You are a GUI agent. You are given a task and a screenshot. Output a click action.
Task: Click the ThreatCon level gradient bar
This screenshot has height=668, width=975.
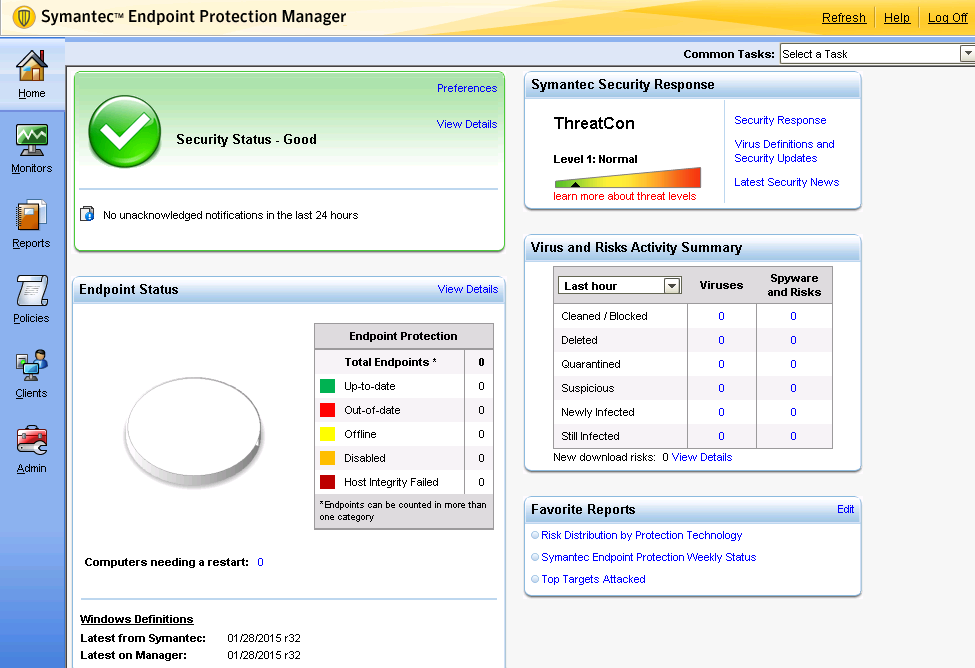tap(627, 179)
